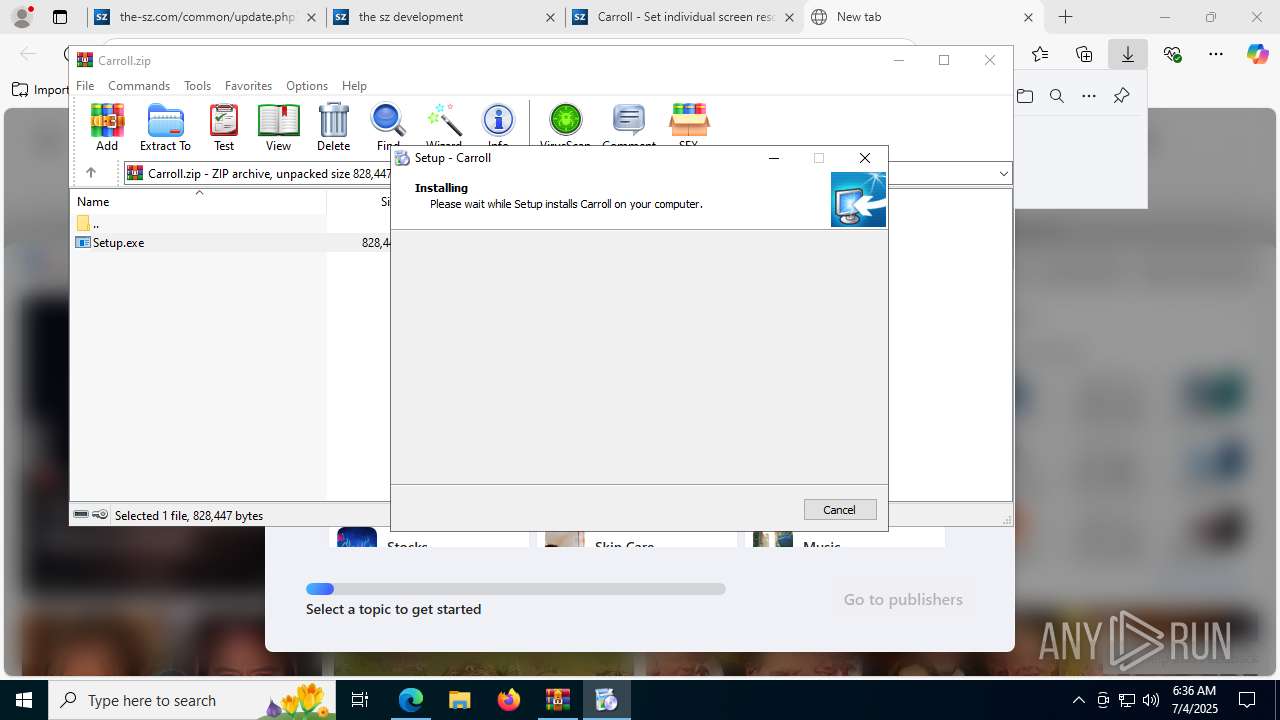This screenshot has width=1280, height=720.
Task: Open the notification center icon
Action: coord(1247,700)
